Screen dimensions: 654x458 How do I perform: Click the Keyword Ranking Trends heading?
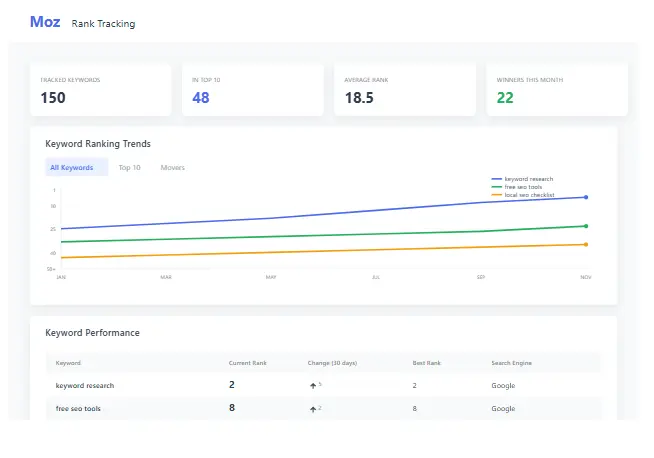(x=98, y=144)
